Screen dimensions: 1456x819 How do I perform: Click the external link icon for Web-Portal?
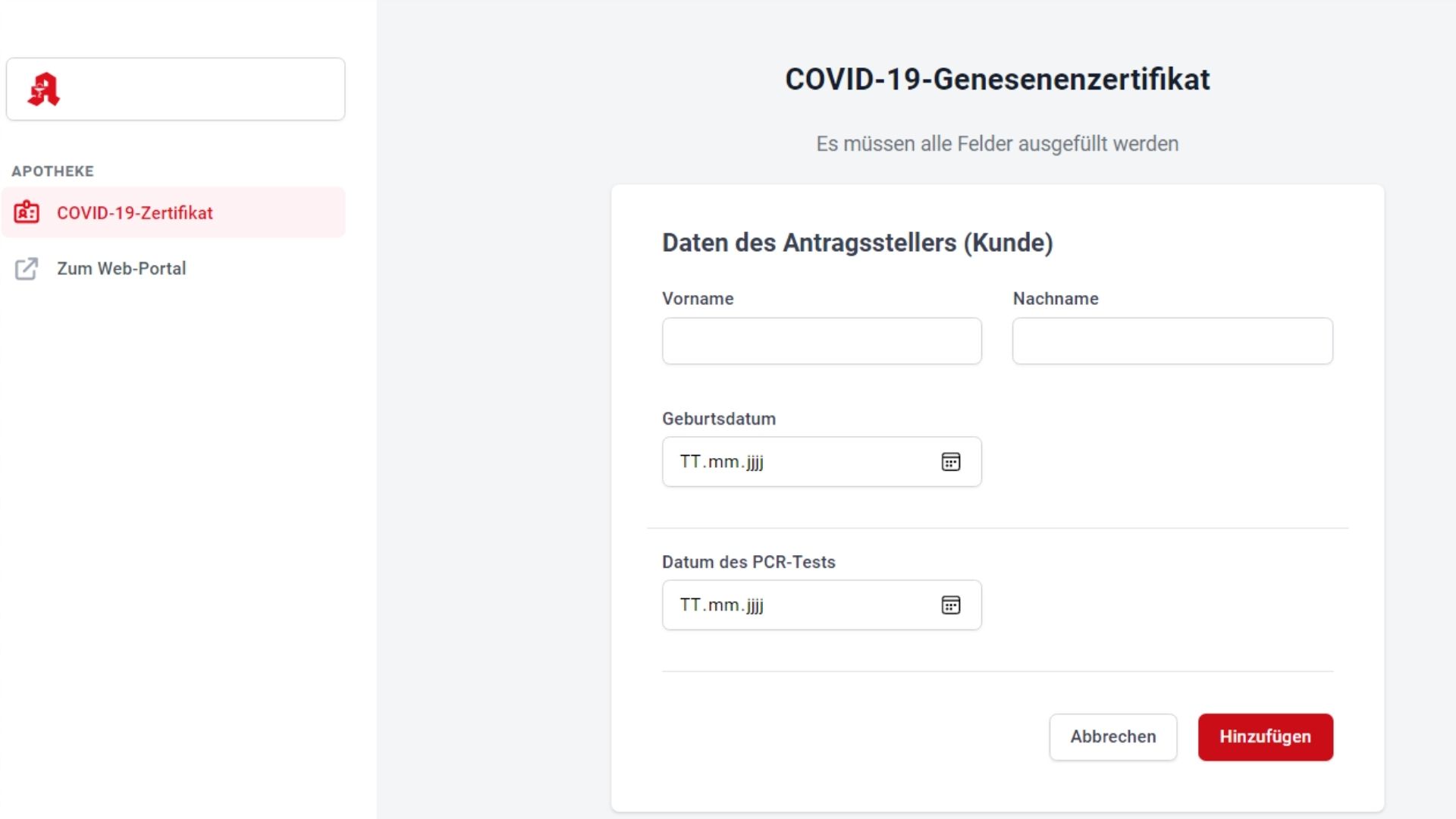(27, 268)
